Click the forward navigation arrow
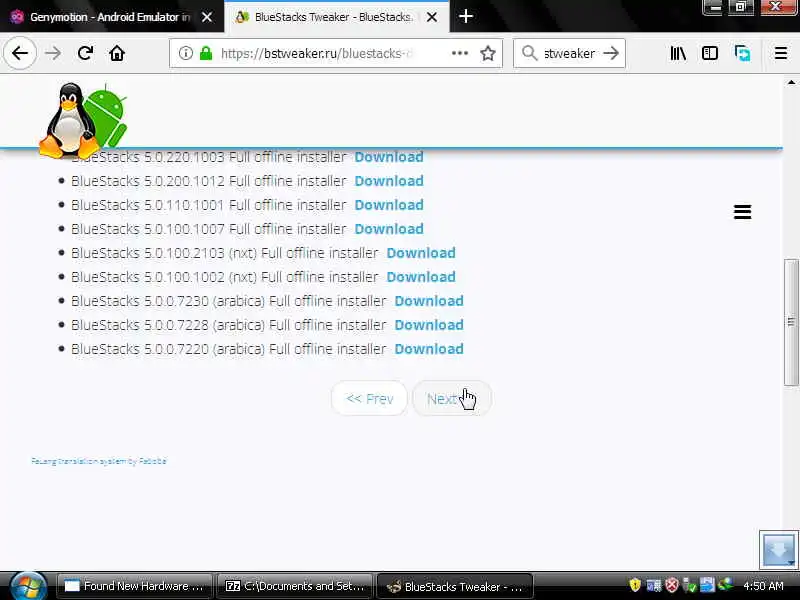This screenshot has height=600, width=800. click(53, 53)
